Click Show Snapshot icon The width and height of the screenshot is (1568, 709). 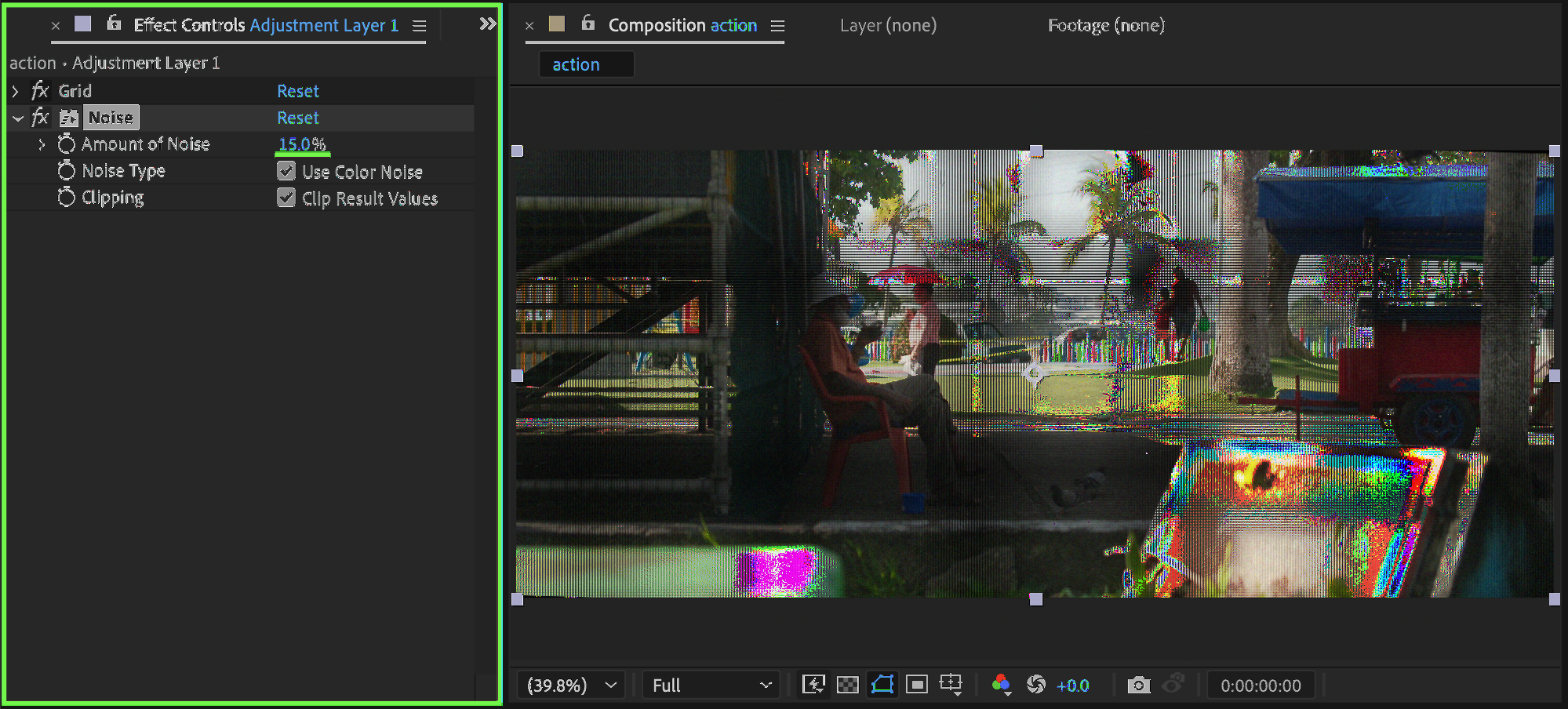pyautogui.click(x=1173, y=684)
